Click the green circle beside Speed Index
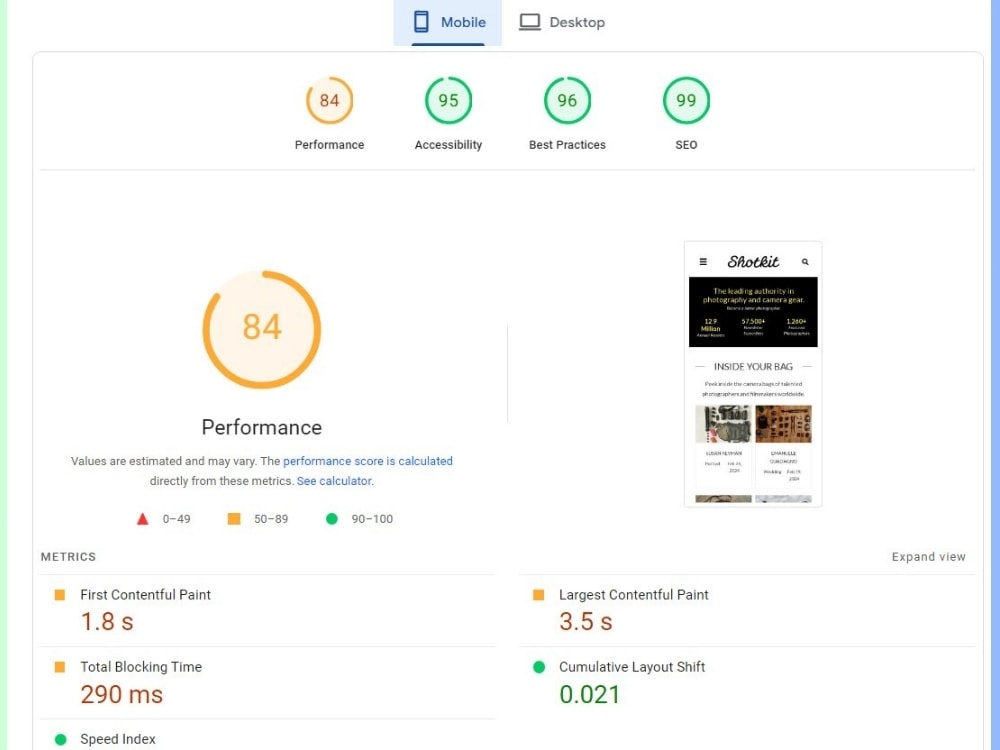The width and height of the screenshot is (1000, 750). coord(61,739)
